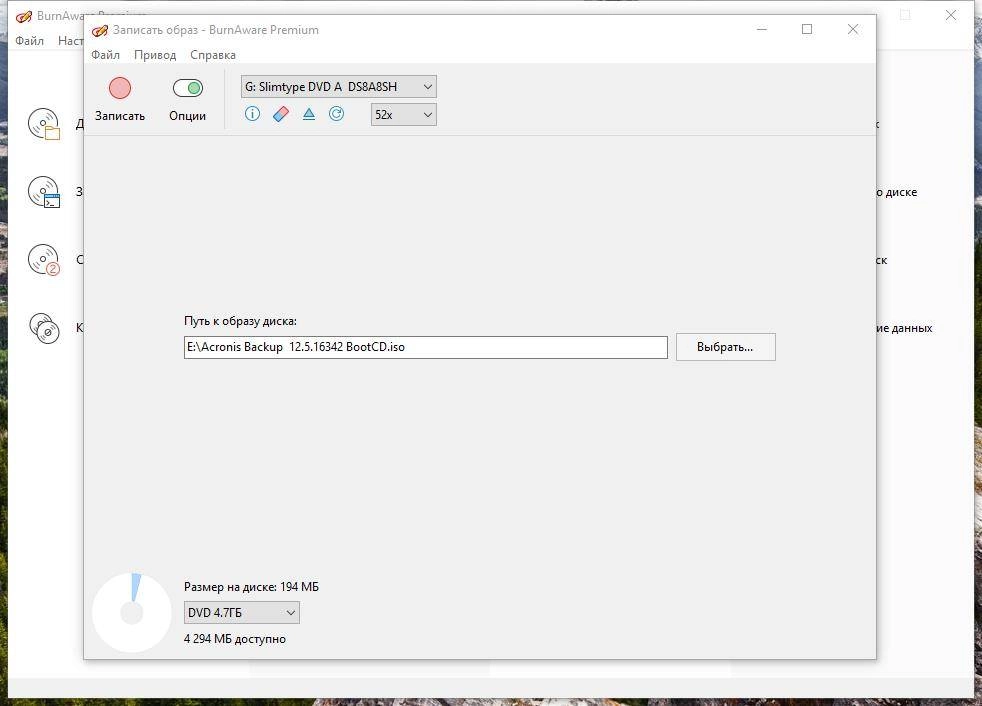982x706 pixels.
Task: Close the Записать образ window
Action: [x=853, y=29]
